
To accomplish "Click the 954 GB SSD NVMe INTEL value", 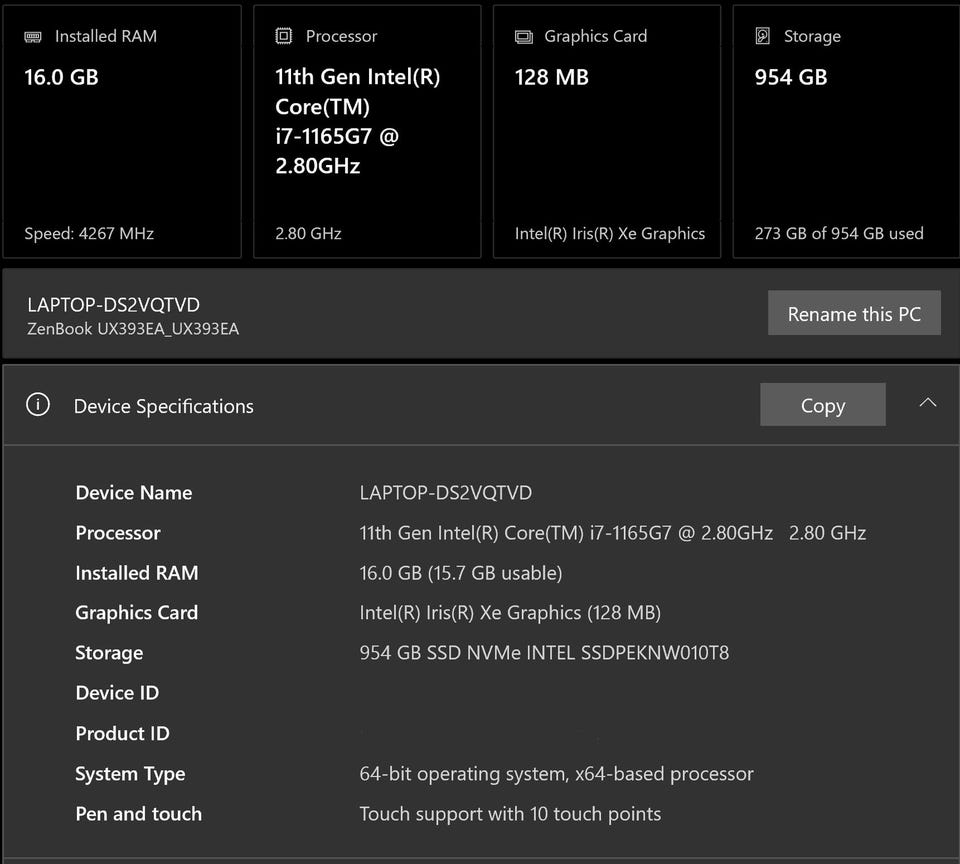I will point(544,653).
